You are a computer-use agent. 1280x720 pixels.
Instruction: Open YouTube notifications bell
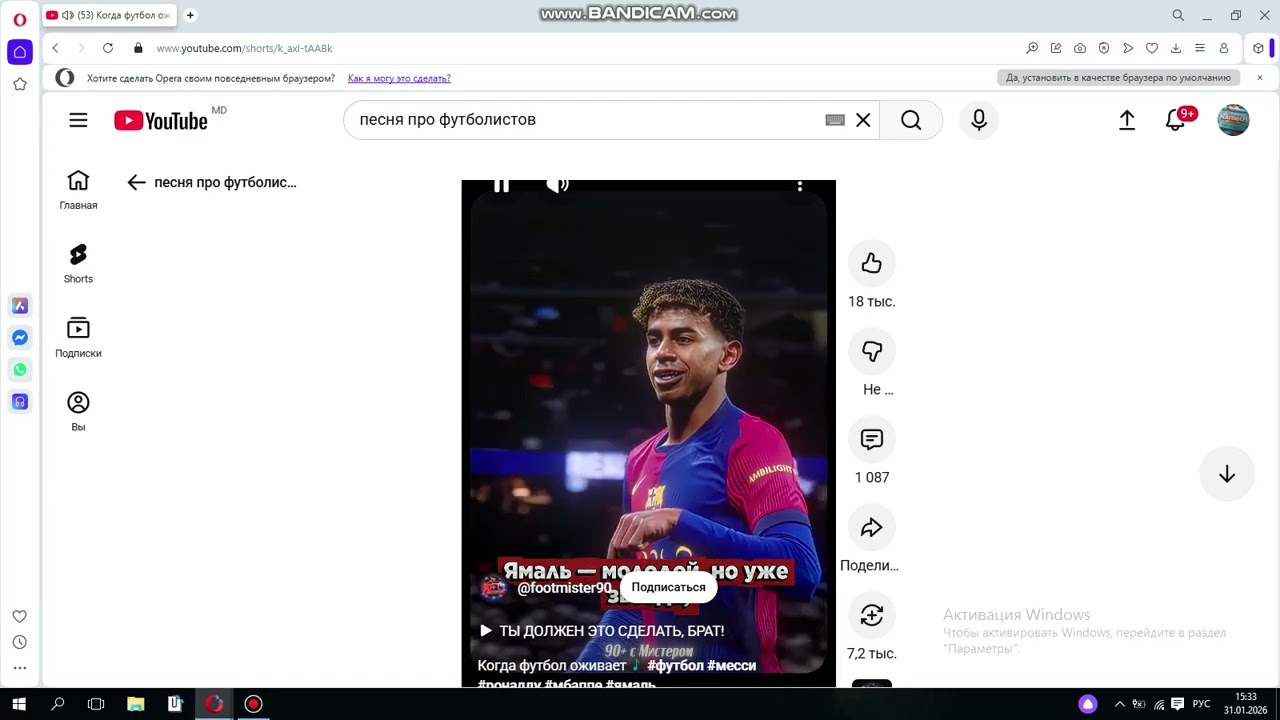[1176, 120]
